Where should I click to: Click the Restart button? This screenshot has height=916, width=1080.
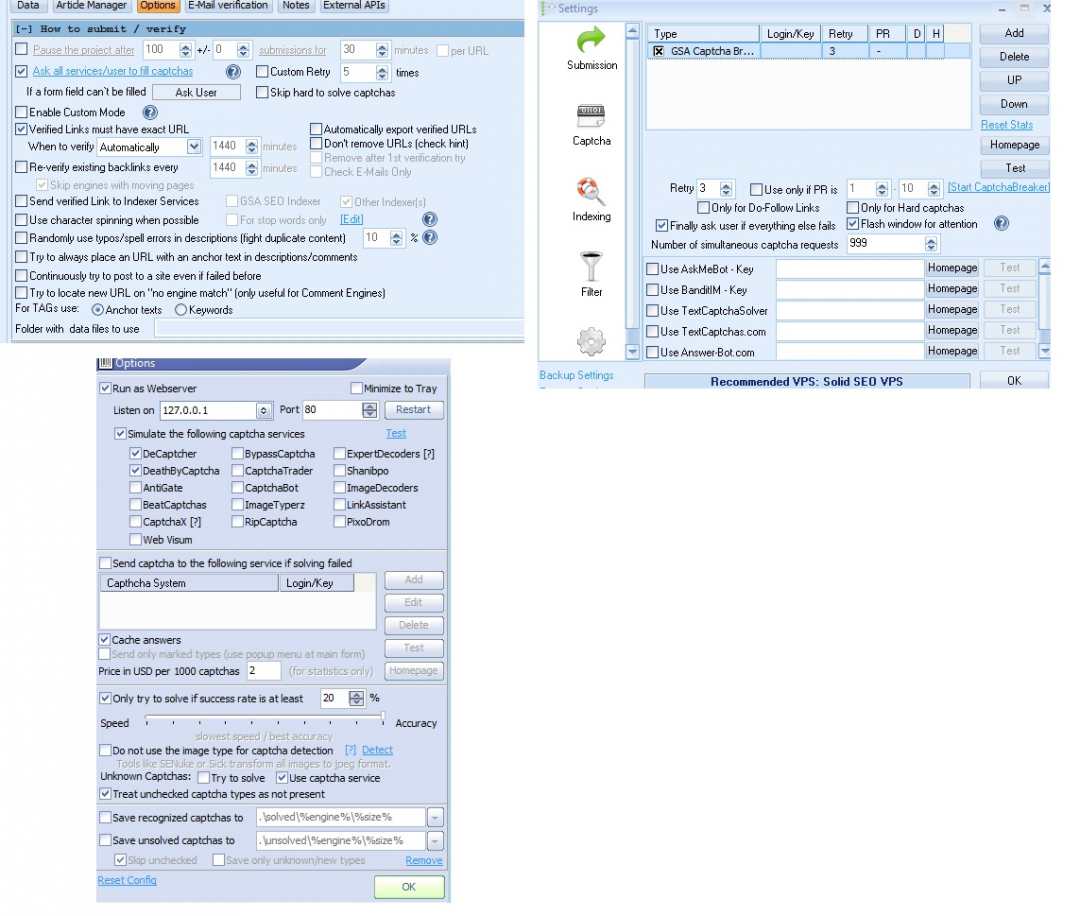pos(413,410)
